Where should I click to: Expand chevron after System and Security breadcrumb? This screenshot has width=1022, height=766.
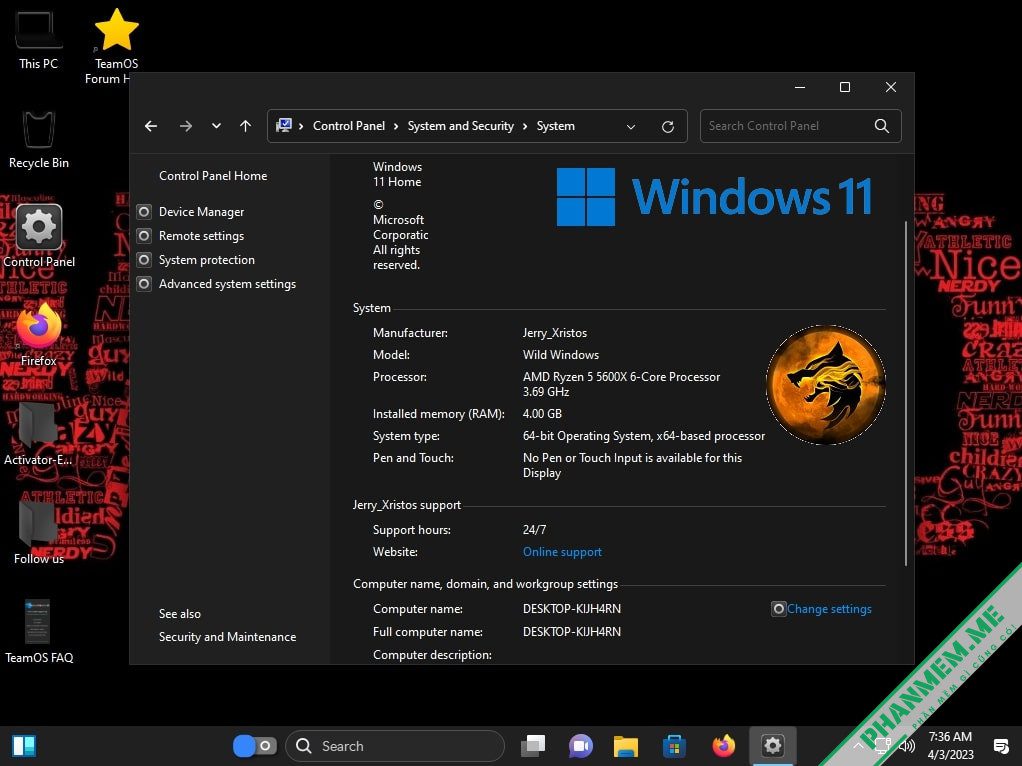(x=525, y=126)
